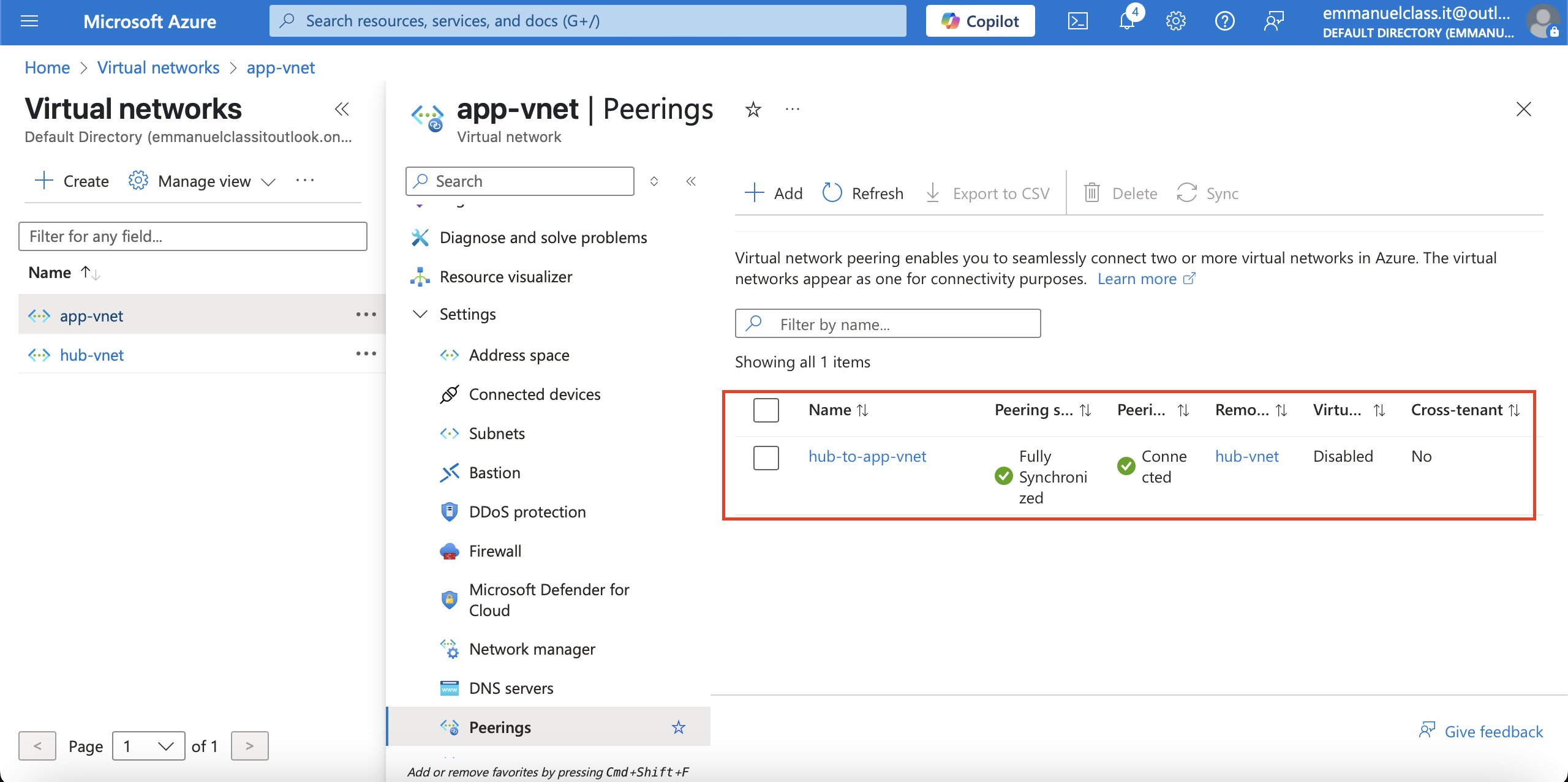Sort peerings by Name column
The image size is (1568, 782).
click(838, 410)
